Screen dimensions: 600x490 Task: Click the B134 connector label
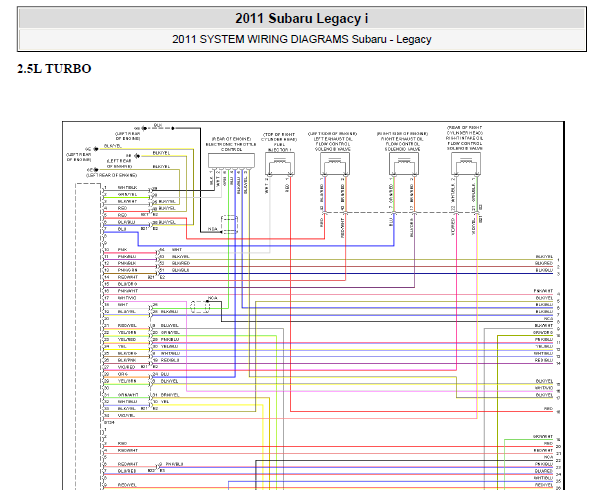coord(109,422)
